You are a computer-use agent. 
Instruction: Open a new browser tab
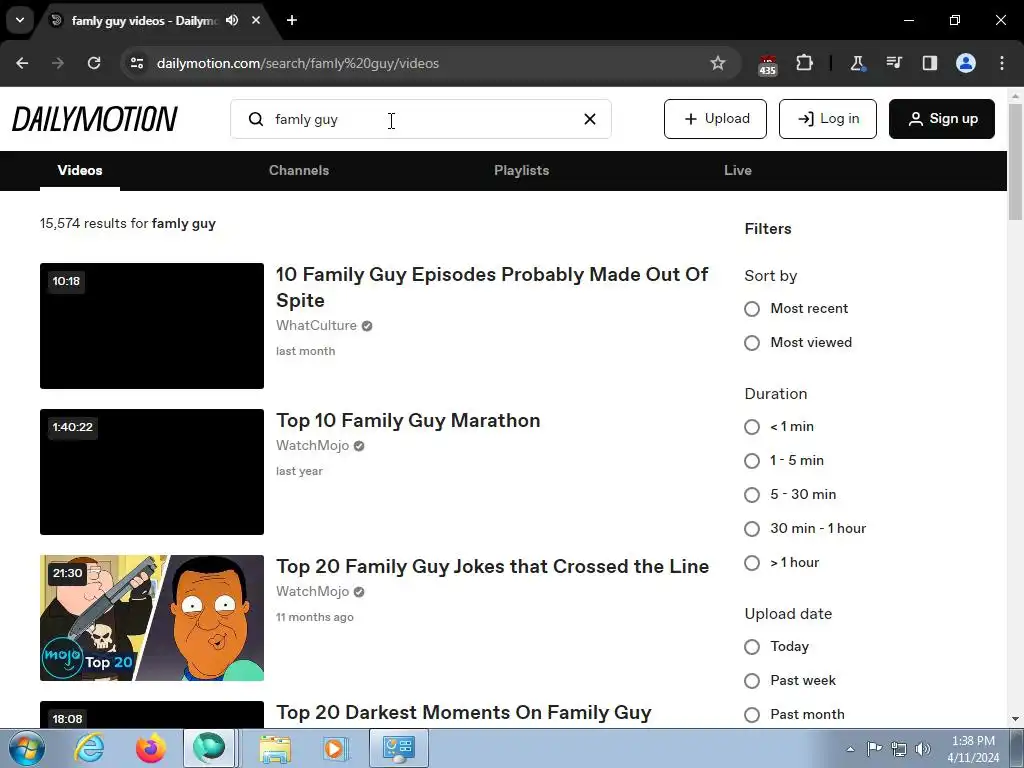[x=292, y=20]
